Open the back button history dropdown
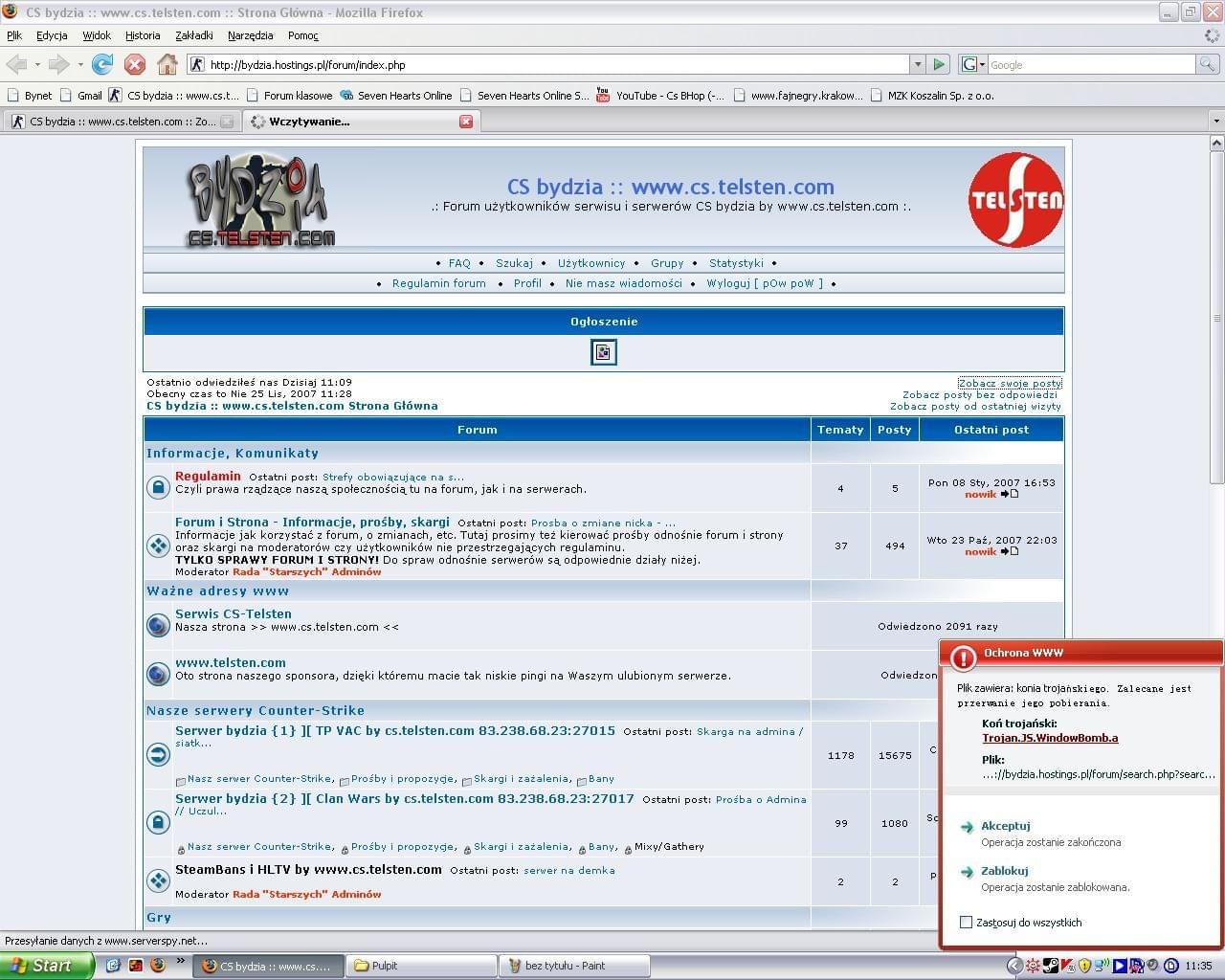 click(37, 64)
